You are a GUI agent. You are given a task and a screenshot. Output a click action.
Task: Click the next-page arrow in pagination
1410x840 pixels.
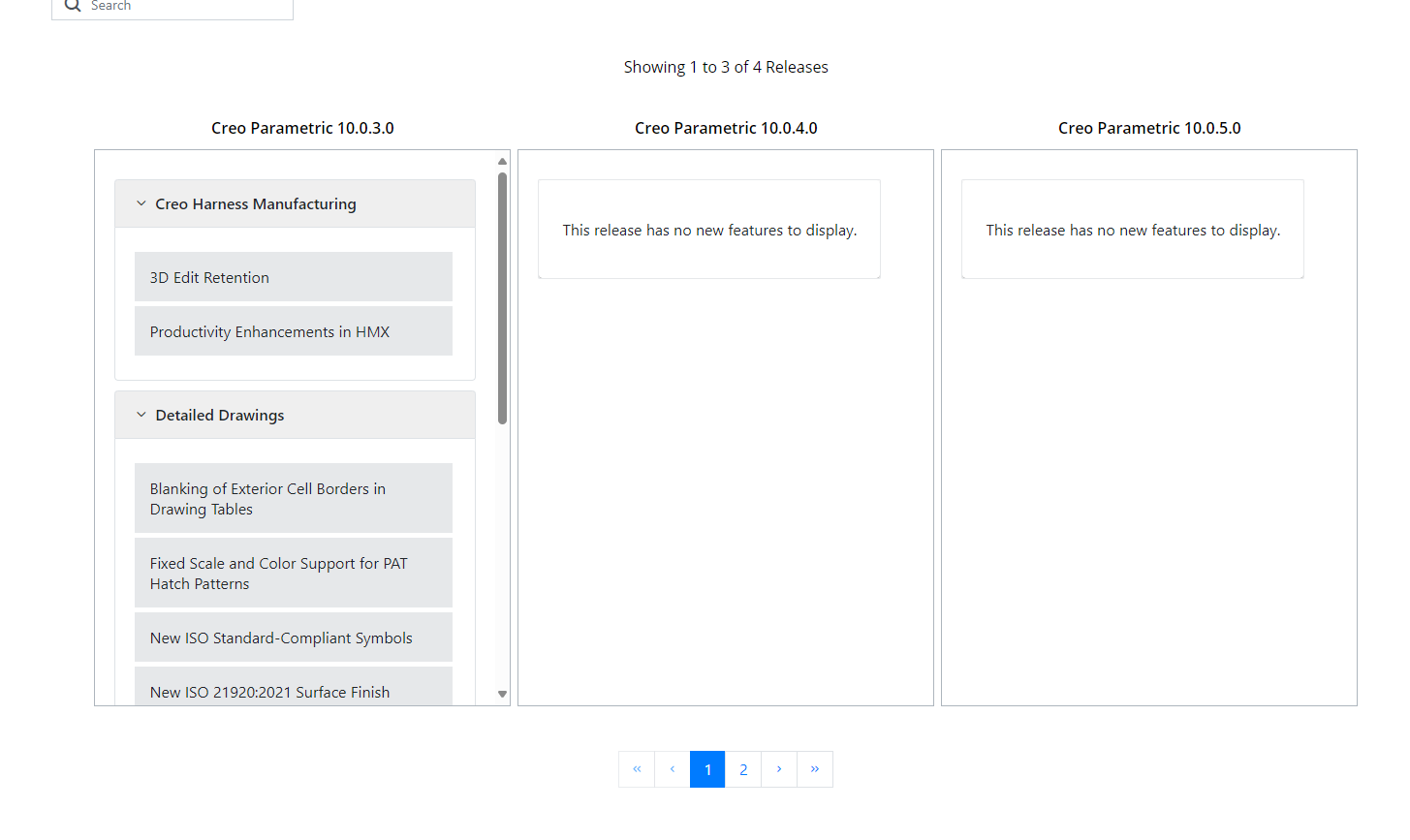(x=779, y=768)
